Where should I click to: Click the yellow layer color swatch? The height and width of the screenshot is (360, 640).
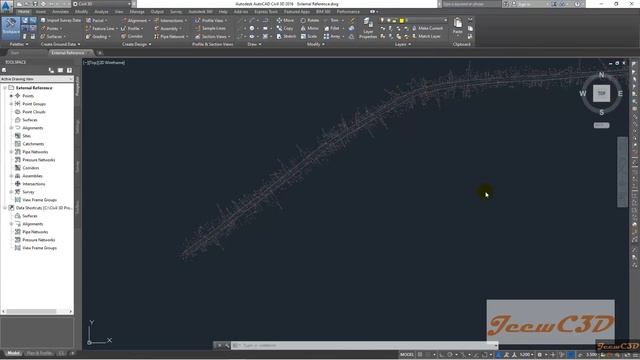(x=402, y=20)
